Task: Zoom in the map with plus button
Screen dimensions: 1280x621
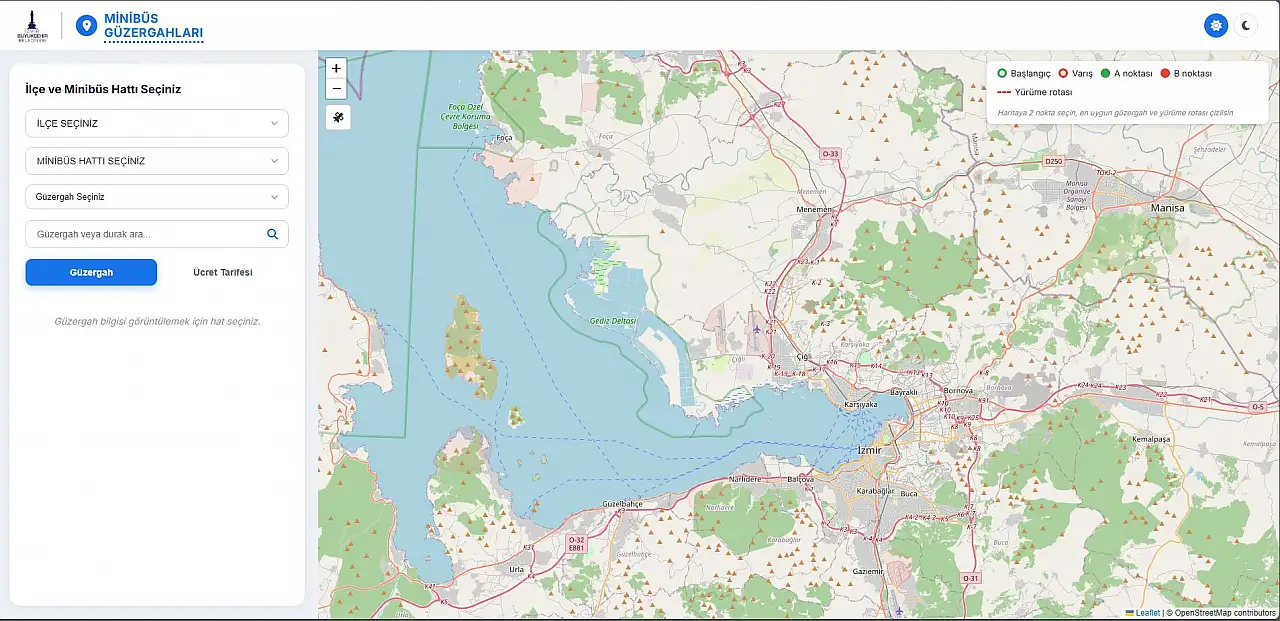Action: pyautogui.click(x=336, y=68)
